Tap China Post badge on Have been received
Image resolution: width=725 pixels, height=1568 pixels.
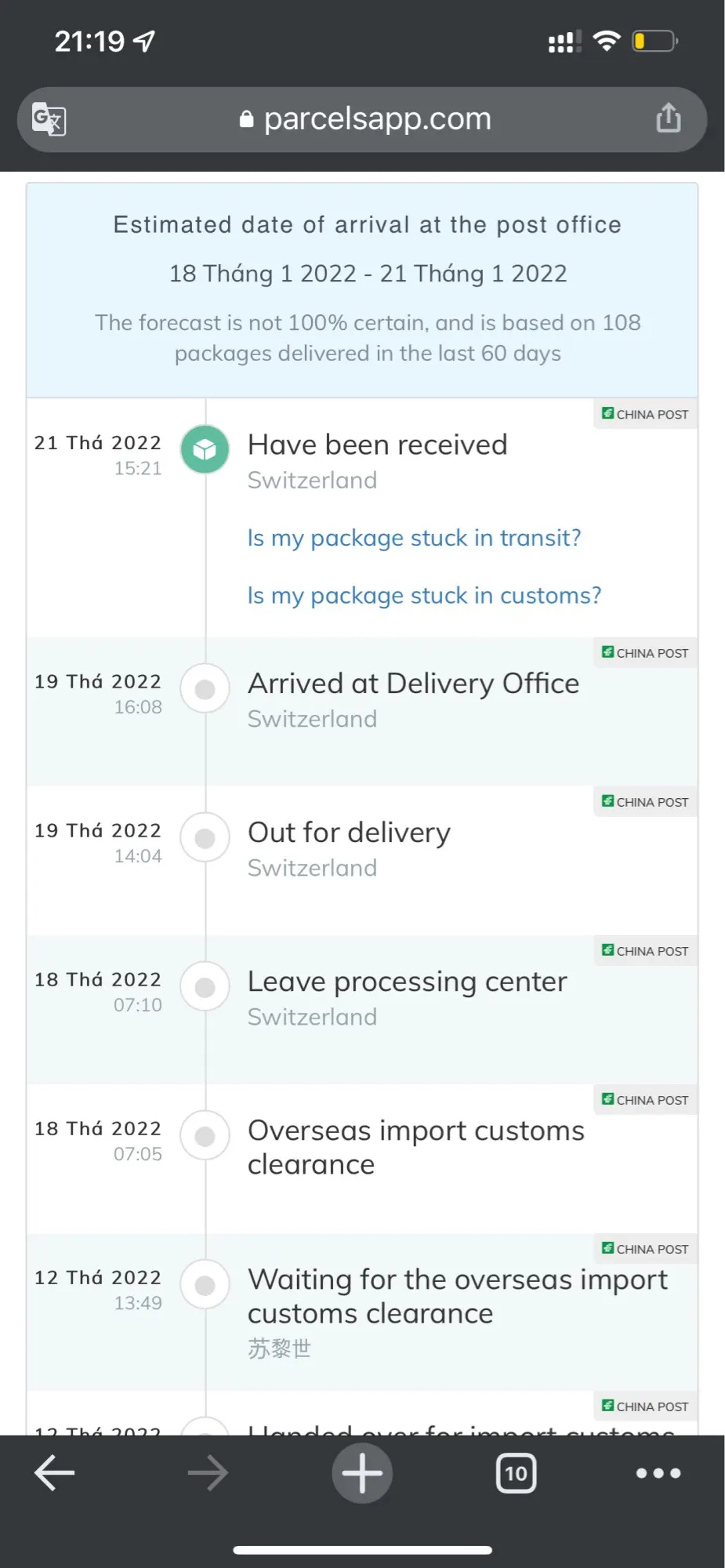point(645,414)
